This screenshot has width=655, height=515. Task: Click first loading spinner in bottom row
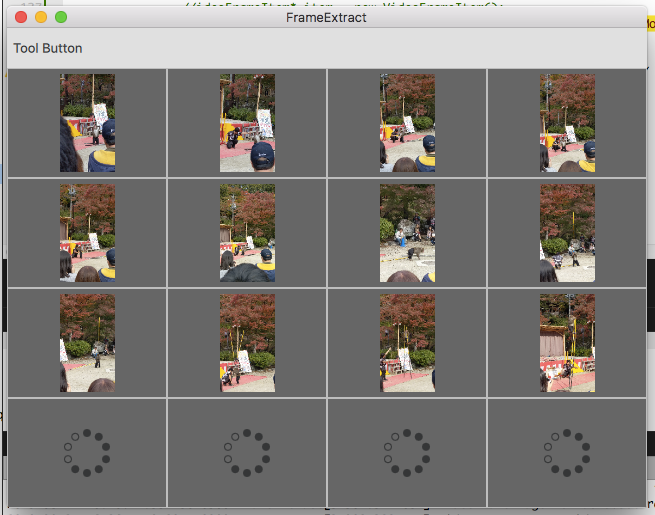pos(87,453)
